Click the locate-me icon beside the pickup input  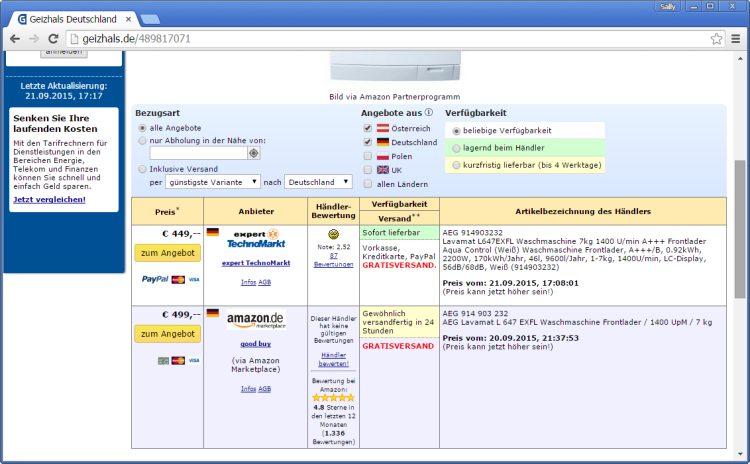254,153
